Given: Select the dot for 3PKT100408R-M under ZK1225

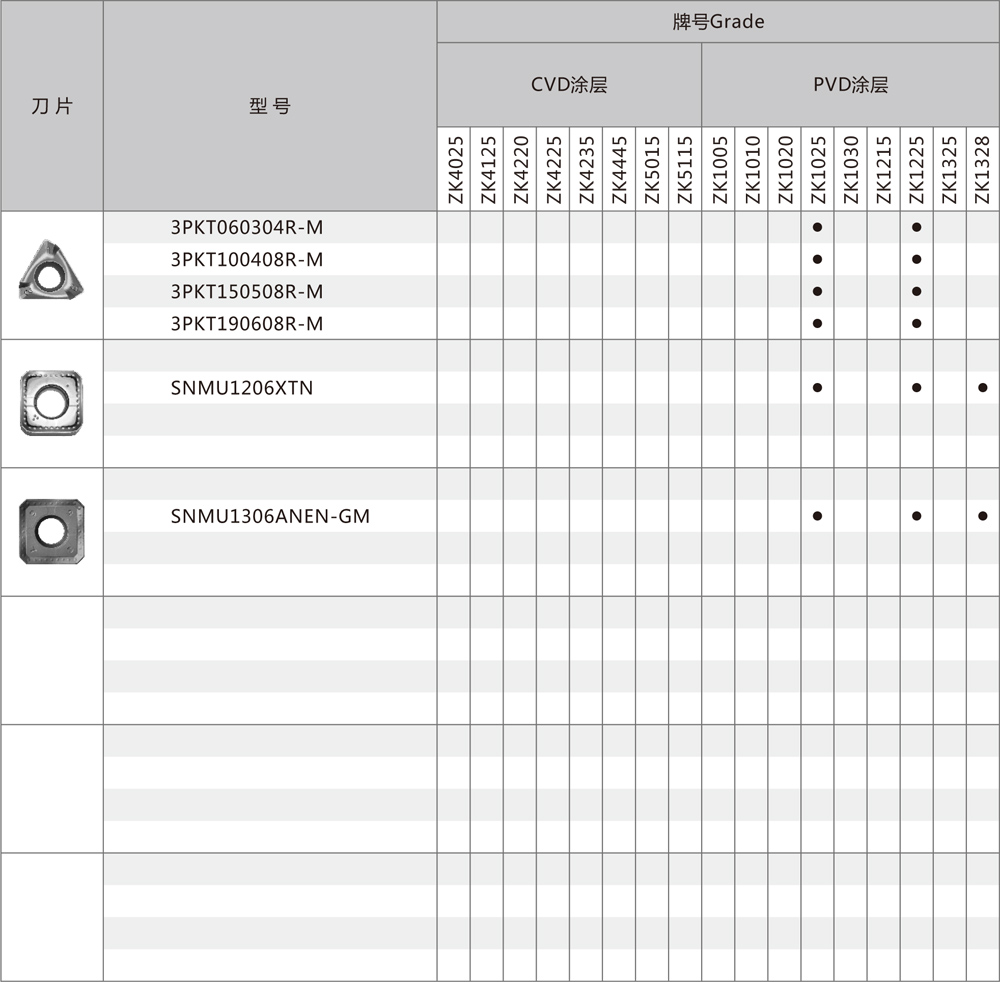Looking at the screenshot, I should (916, 259).
